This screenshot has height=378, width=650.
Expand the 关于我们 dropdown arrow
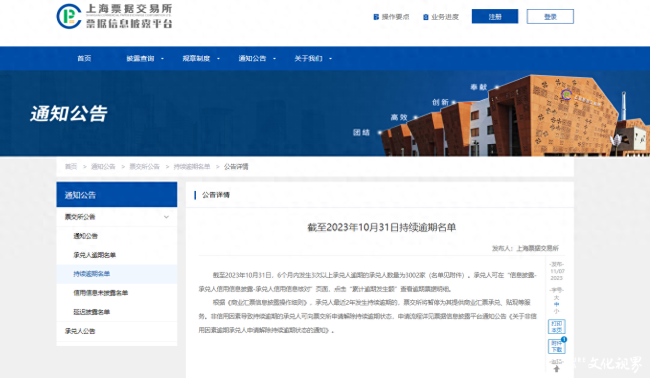tap(330, 59)
